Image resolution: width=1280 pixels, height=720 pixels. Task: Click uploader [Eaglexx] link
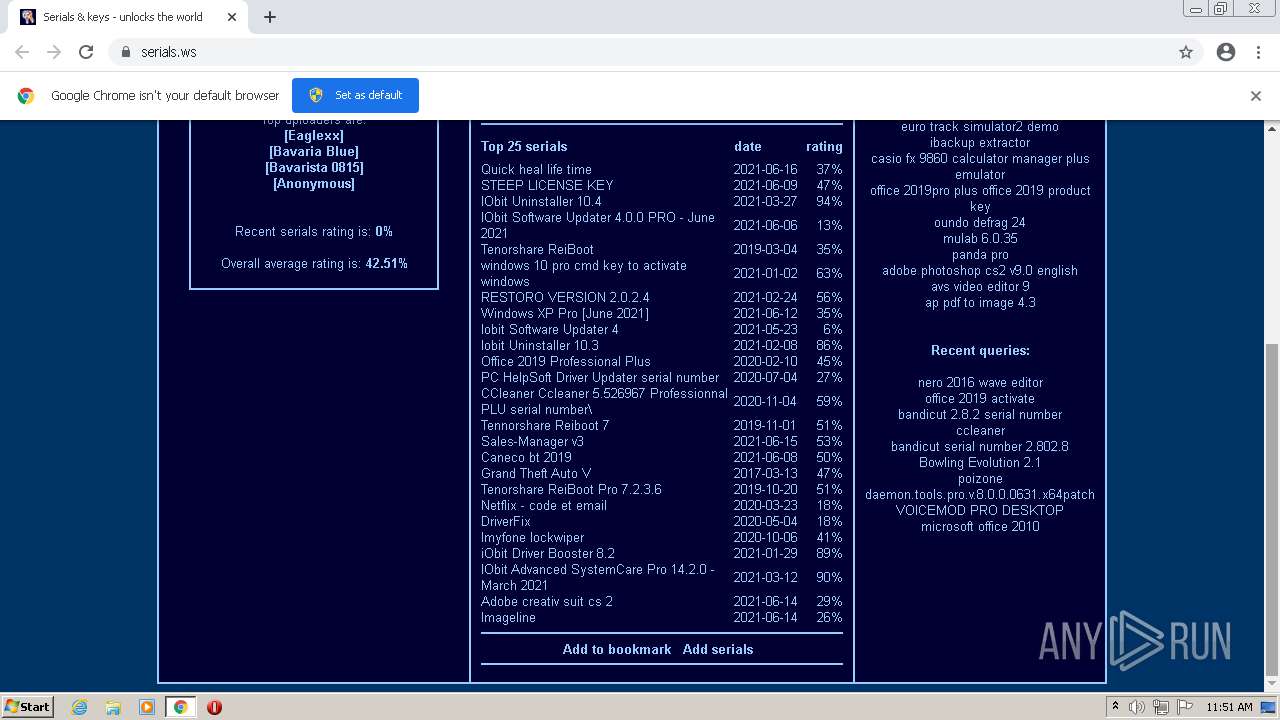click(314, 135)
